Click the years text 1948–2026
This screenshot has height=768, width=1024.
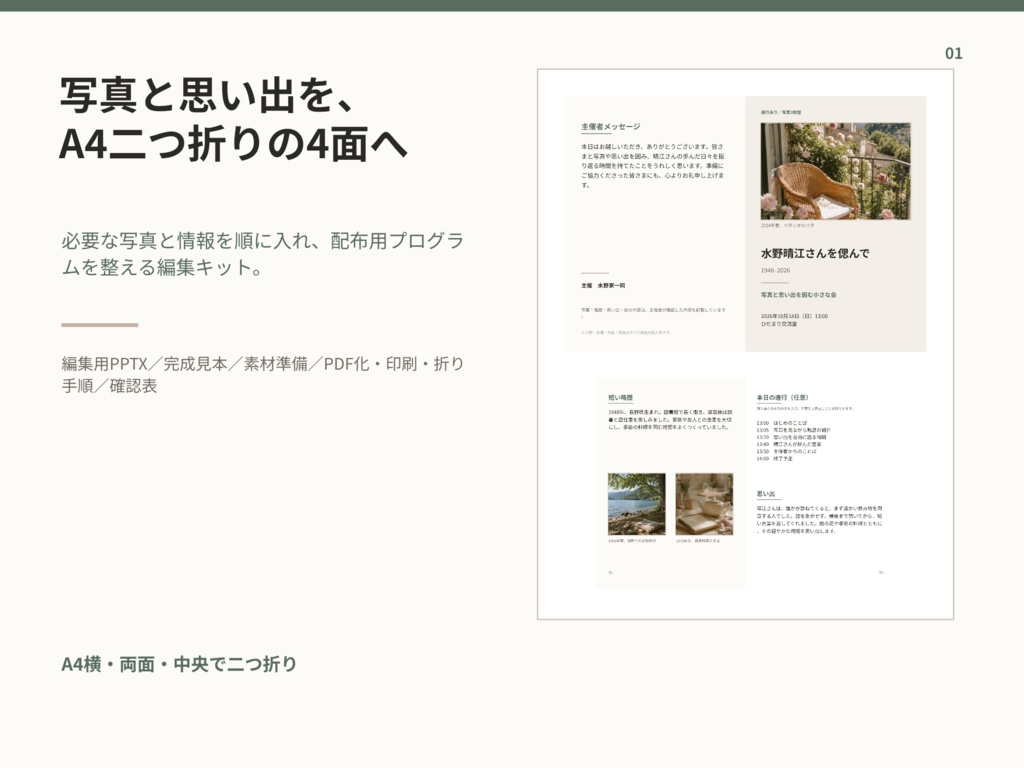[x=775, y=270]
